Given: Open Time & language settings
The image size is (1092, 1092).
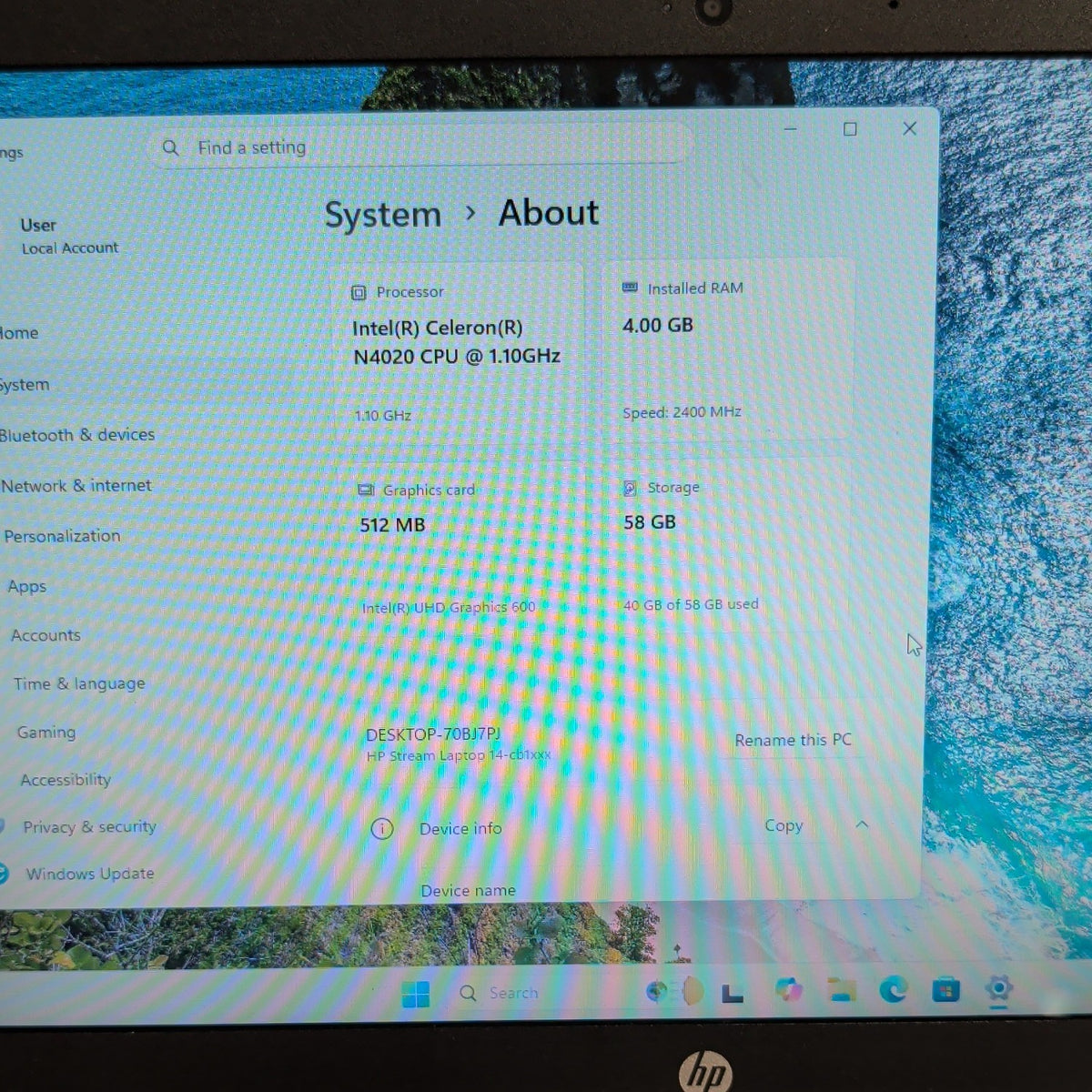Looking at the screenshot, I should click(79, 683).
